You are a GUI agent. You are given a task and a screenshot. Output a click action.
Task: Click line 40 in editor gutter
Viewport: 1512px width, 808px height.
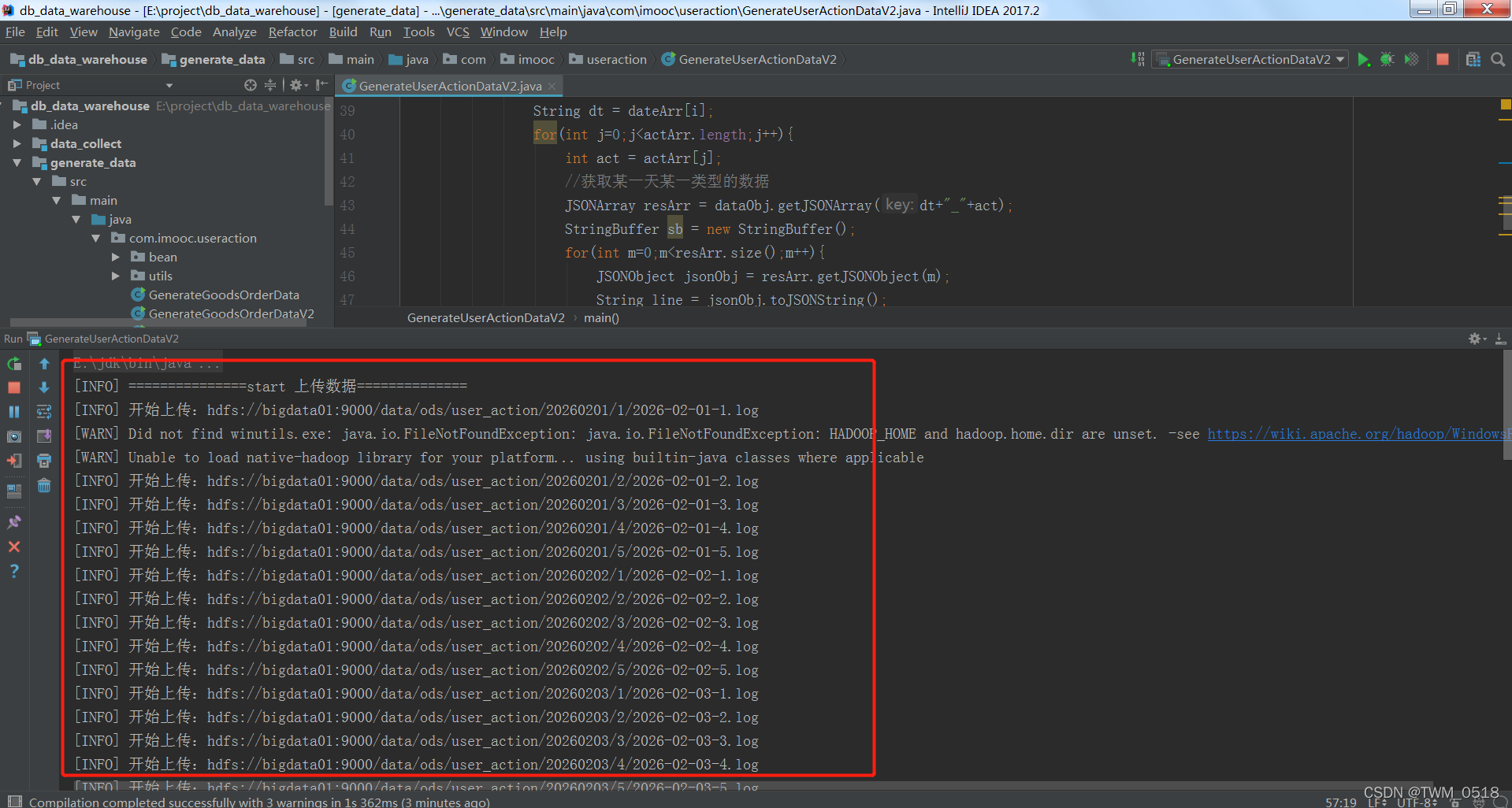(347, 135)
